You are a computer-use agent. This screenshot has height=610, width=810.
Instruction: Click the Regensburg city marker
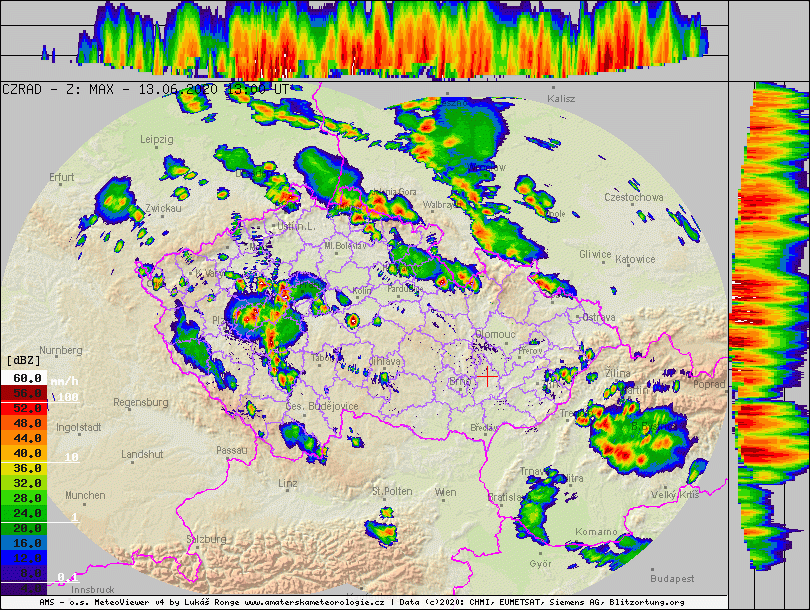pyautogui.click(x=141, y=402)
